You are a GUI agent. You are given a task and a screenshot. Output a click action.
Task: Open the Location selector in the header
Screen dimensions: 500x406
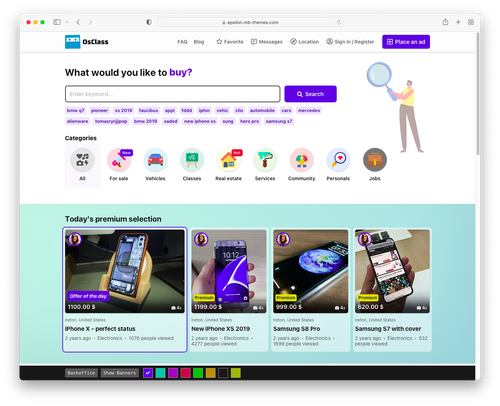click(x=304, y=42)
